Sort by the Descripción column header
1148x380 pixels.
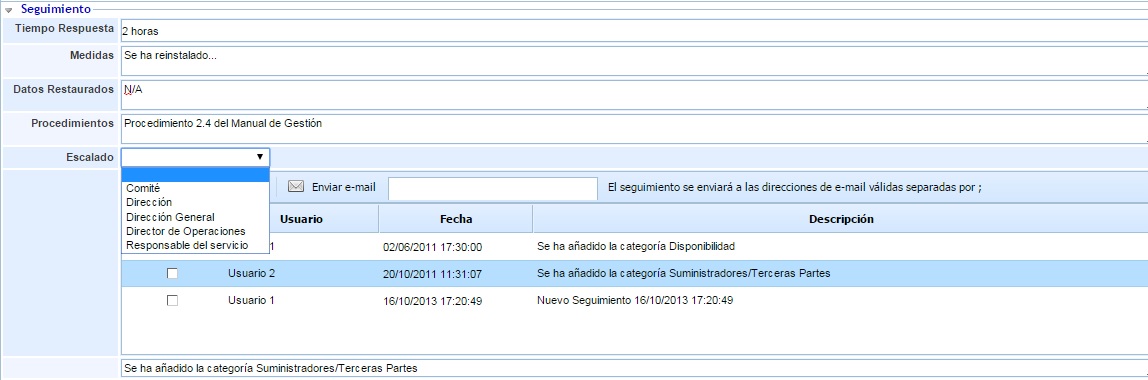(x=840, y=219)
